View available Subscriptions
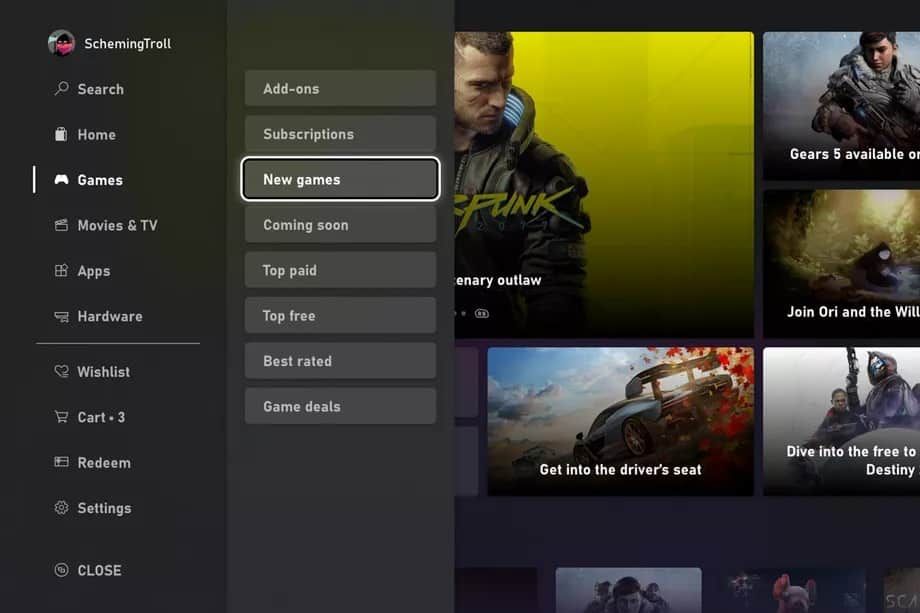The height and width of the screenshot is (613, 920). point(340,133)
